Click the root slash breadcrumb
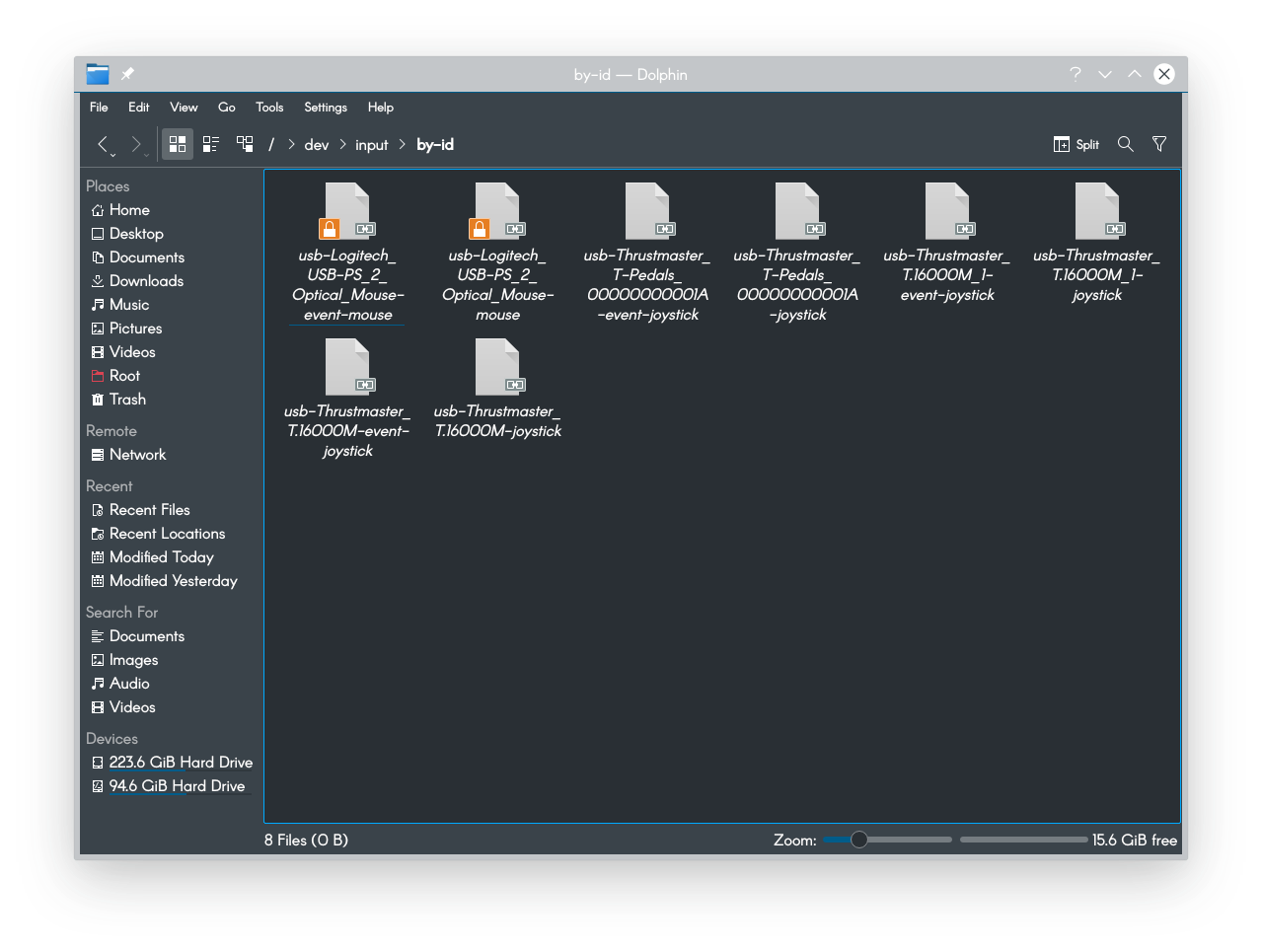This screenshot has width=1262, height=952. coord(271,144)
